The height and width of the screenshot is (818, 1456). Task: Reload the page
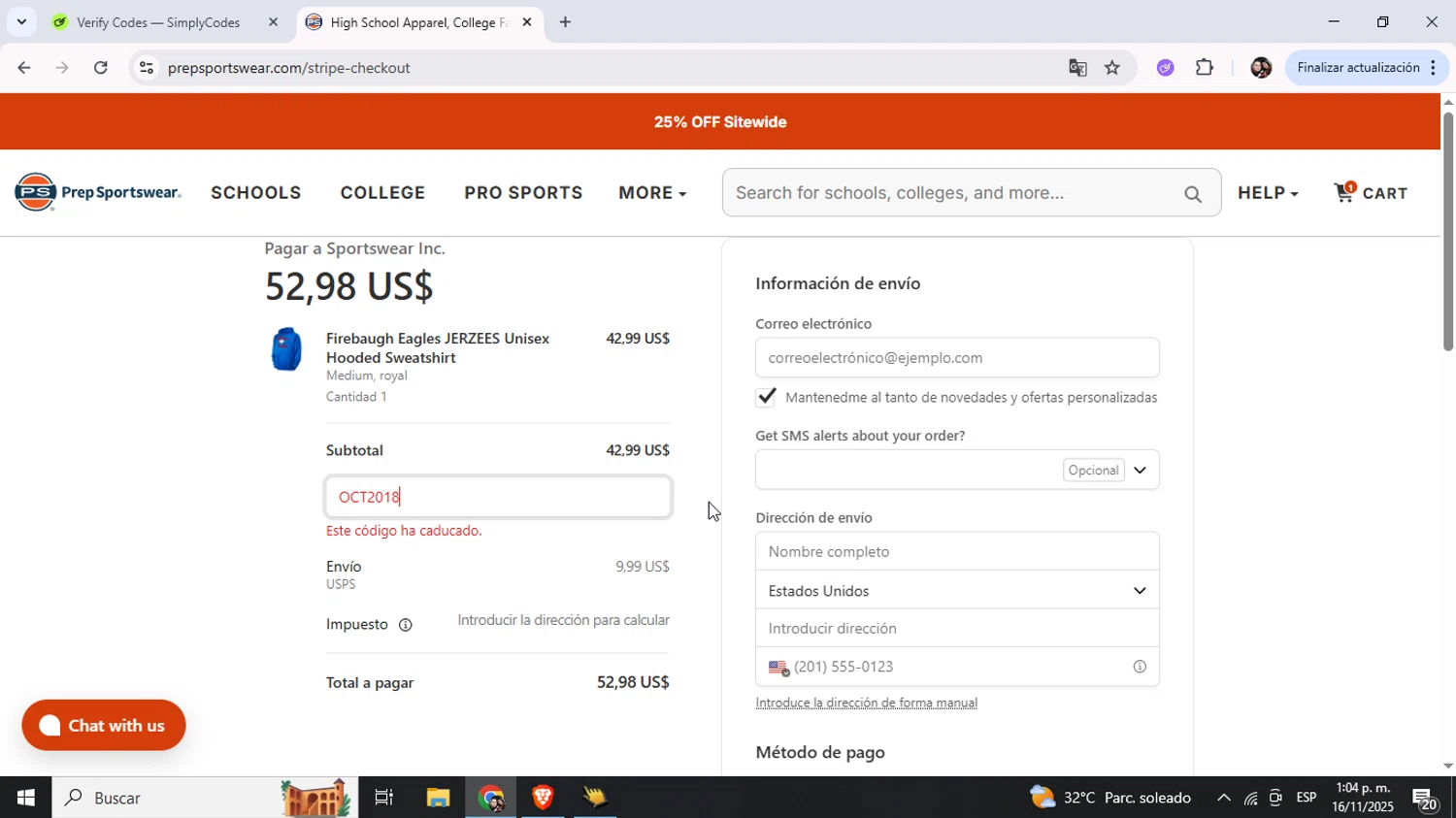(x=101, y=68)
